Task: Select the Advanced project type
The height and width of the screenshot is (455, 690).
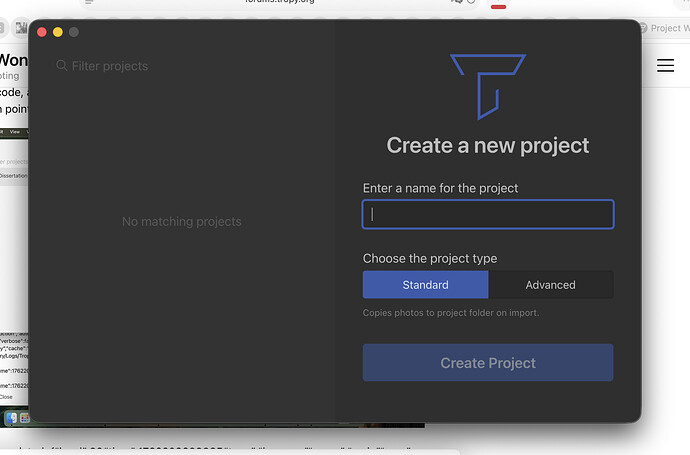Action: (551, 285)
